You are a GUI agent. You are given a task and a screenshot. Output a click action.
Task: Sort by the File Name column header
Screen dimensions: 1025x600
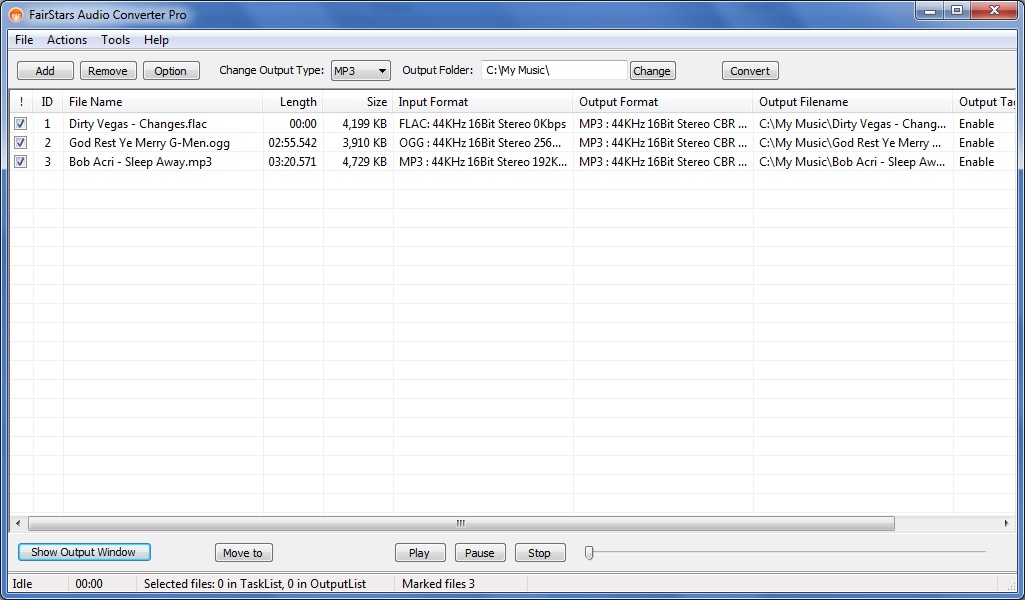[163, 102]
